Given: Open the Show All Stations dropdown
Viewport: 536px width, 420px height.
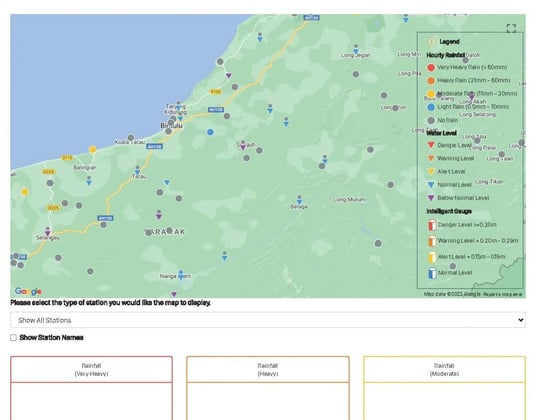Looking at the screenshot, I should pos(268,320).
